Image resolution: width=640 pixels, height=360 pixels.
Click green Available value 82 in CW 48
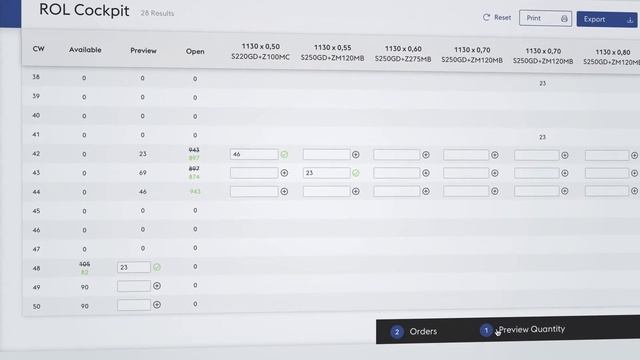point(84,272)
